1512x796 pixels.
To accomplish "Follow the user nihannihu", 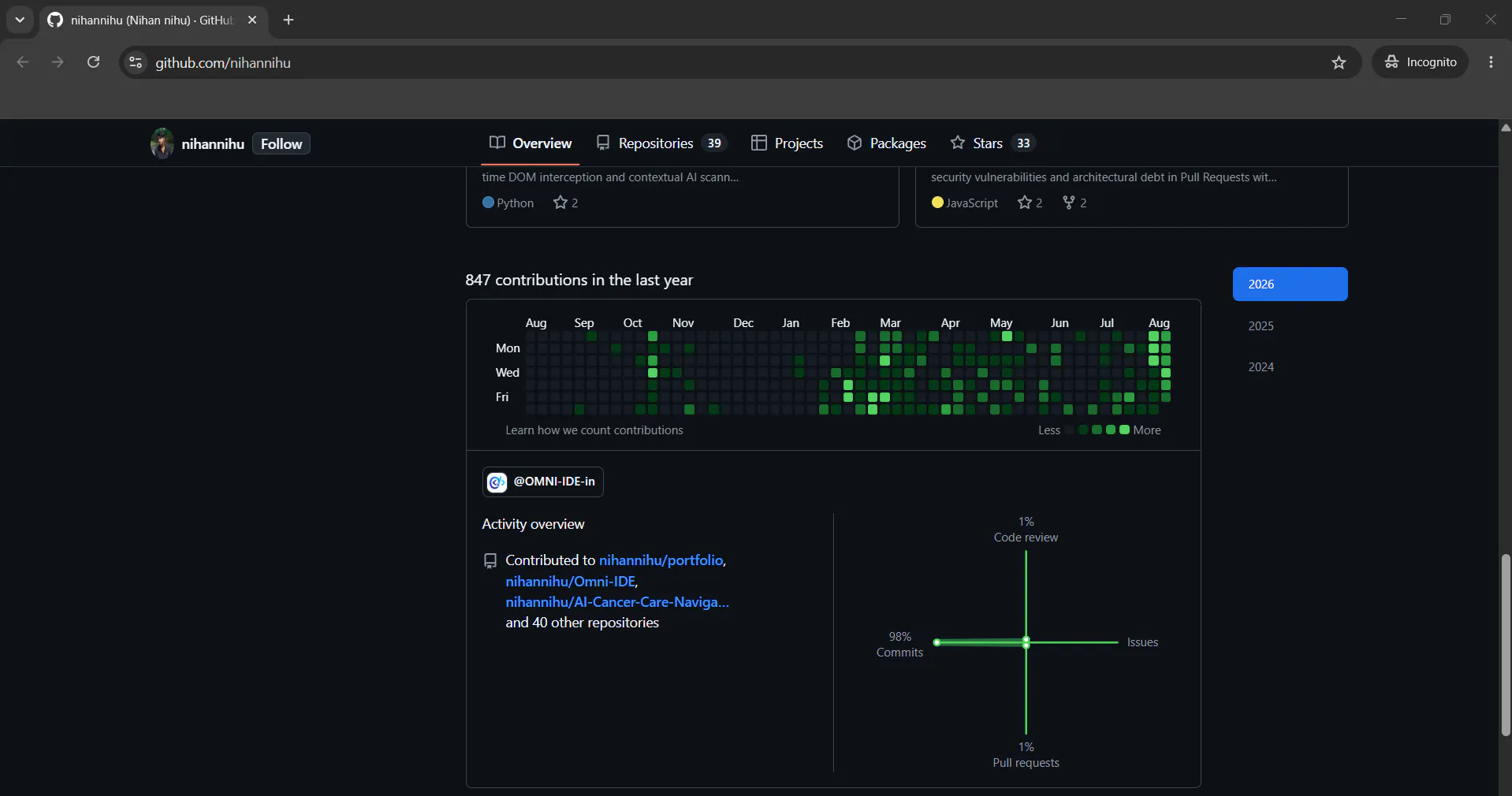I will (281, 143).
